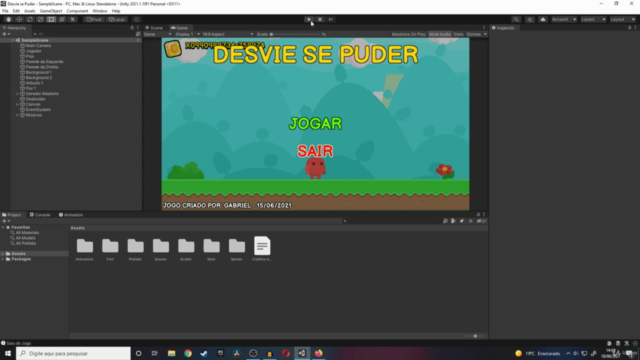The width and height of the screenshot is (640, 360).
Task: Open the Scripts folder
Action: pyautogui.click(x=186, y=249)
